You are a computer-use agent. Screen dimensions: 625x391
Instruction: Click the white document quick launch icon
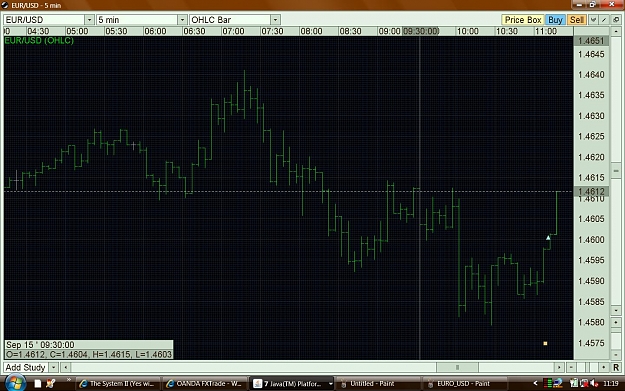[38, 383]
